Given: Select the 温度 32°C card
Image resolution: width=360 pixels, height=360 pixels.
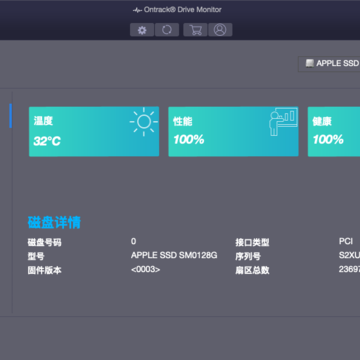Looking at the screenshot, I should (94, 131).
